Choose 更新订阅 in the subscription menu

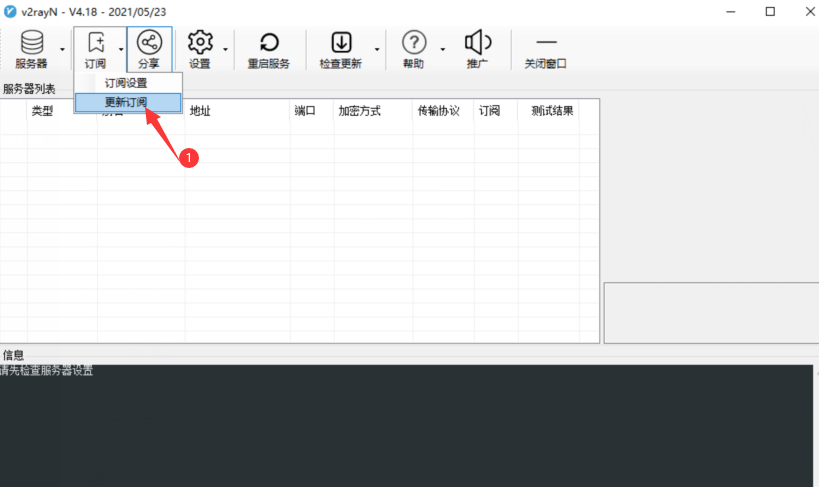[x=127, y=102]
